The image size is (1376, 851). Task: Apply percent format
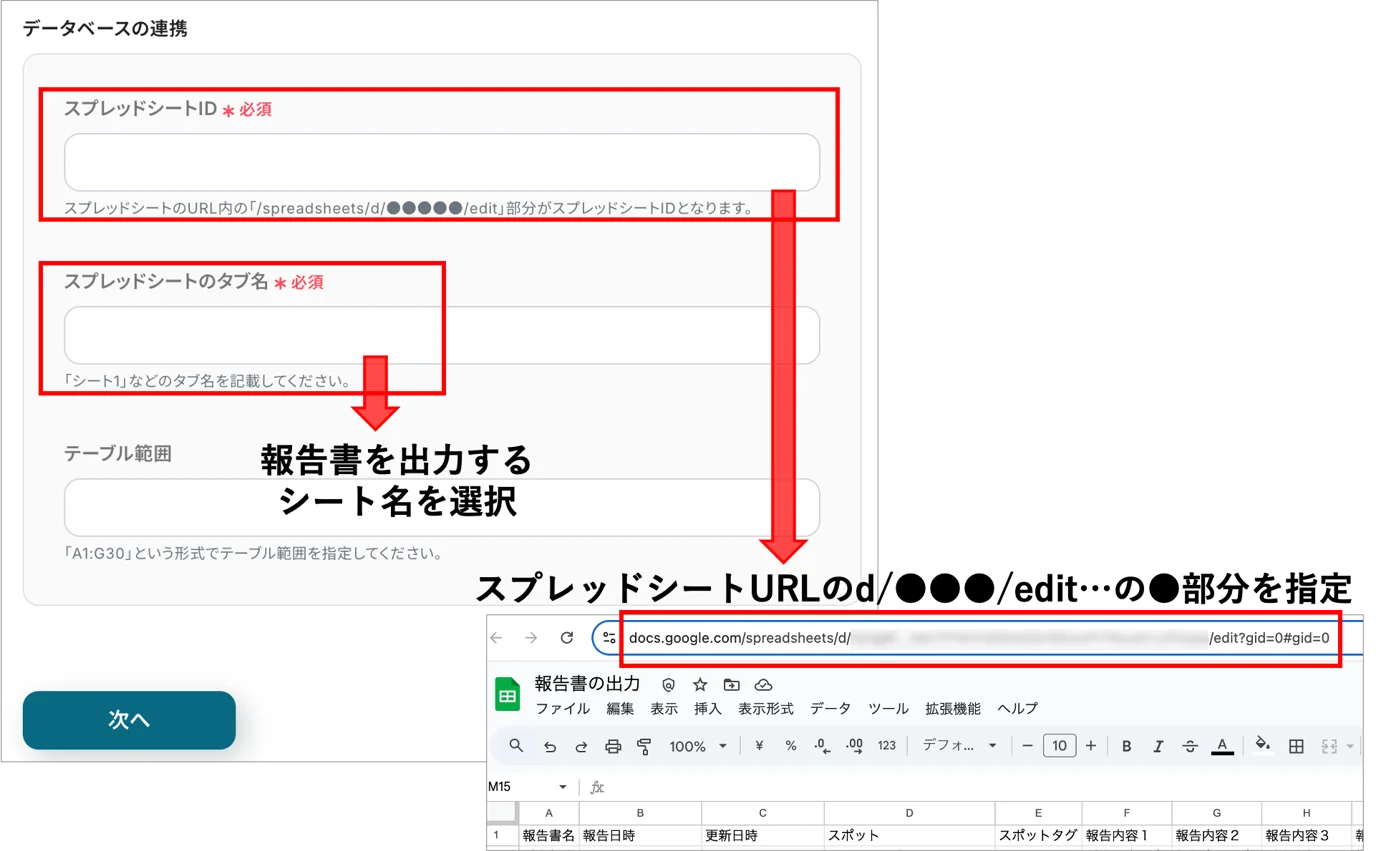point(790,746)
